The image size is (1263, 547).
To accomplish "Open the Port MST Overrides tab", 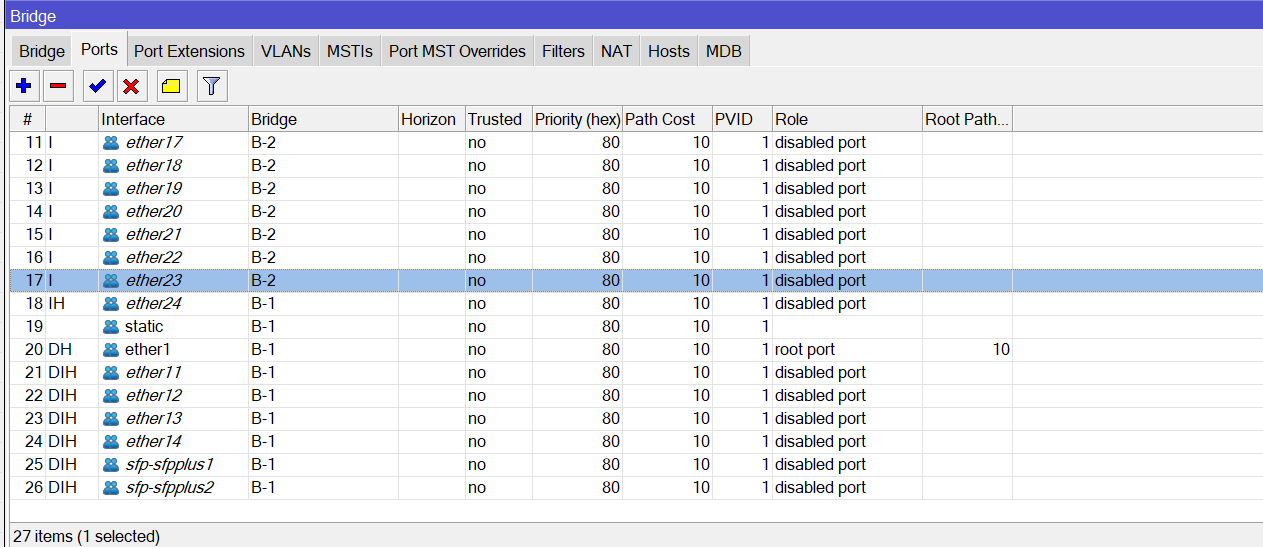I will pyautogui.click(x=457, y=51).
